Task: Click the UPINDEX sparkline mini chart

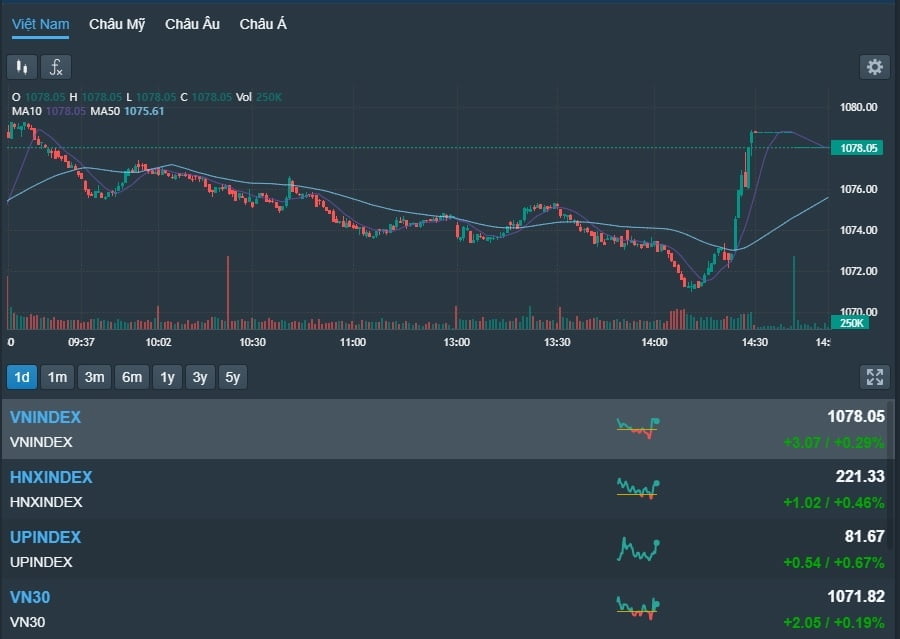Action: point(638,549)
